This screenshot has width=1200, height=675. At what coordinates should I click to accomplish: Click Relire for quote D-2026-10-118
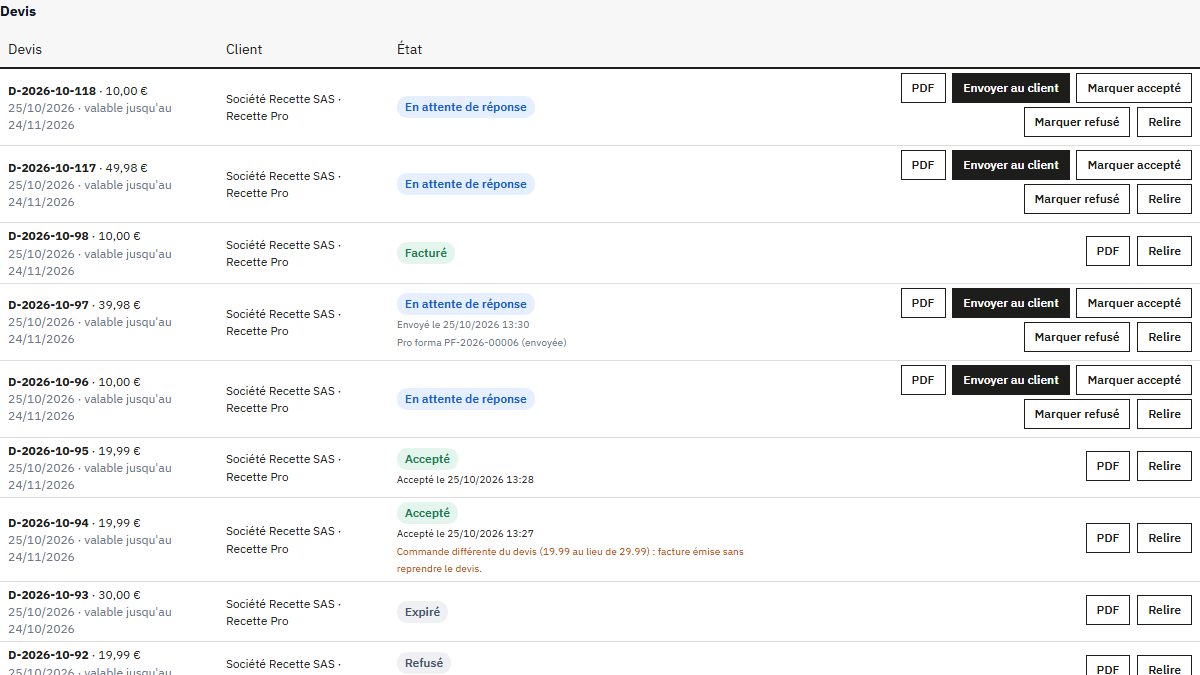(x=1164, y=122)
